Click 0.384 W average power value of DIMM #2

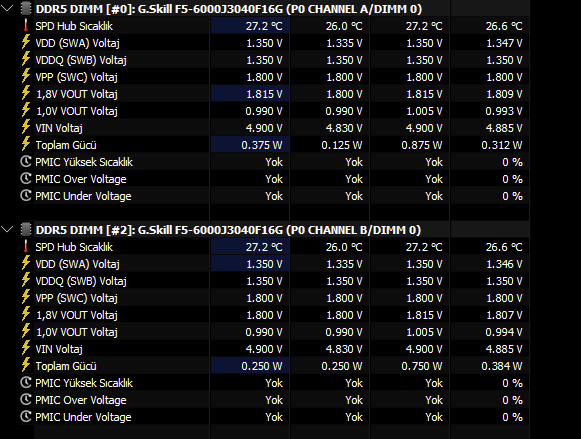pyautogui.click(x=502, y=366)
